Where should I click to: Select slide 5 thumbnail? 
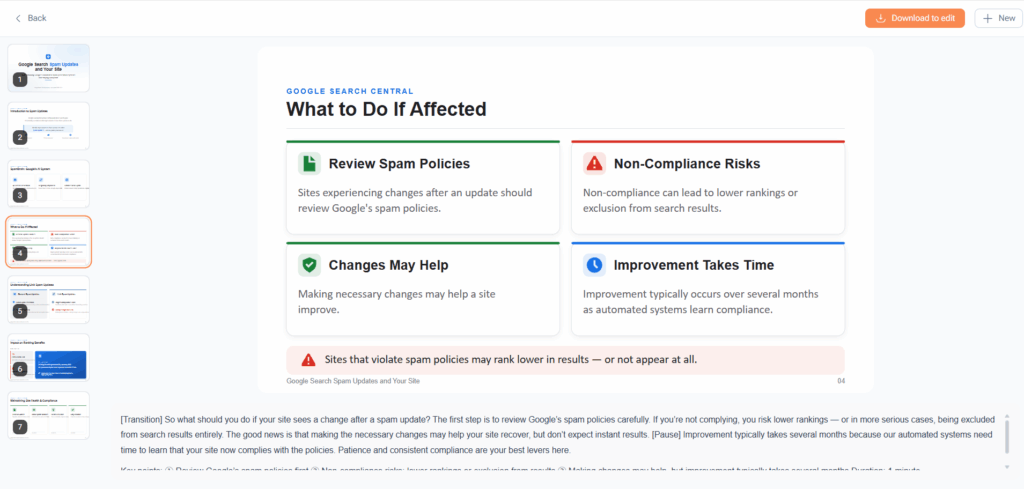[49, 299]
